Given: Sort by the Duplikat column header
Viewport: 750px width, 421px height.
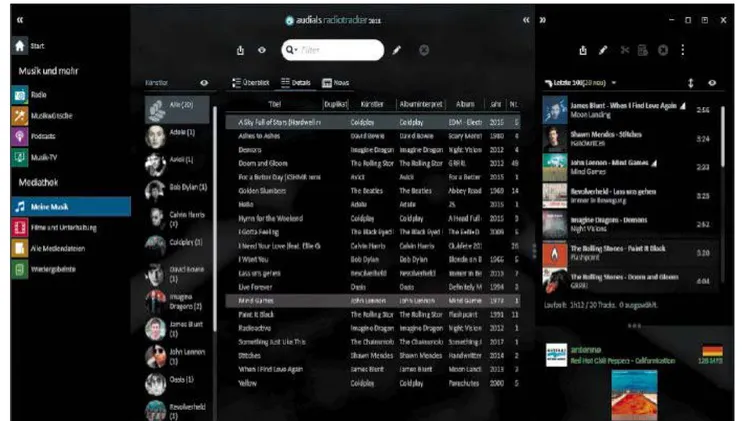Looking at the screenshot, I should [x=335, y=104].
